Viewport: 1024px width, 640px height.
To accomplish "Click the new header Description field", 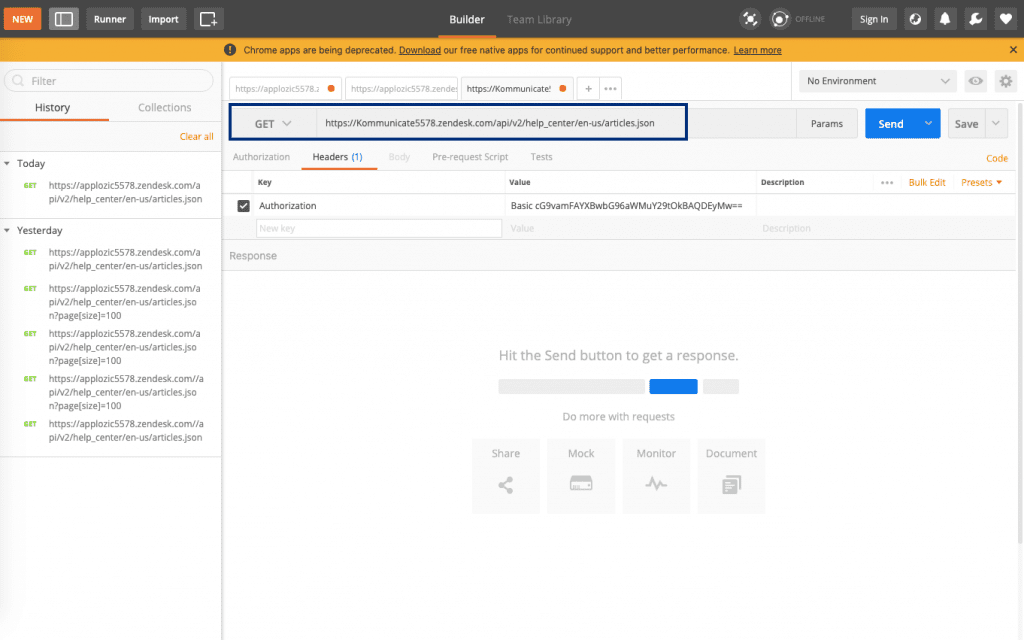I will [x=885, y=229].
